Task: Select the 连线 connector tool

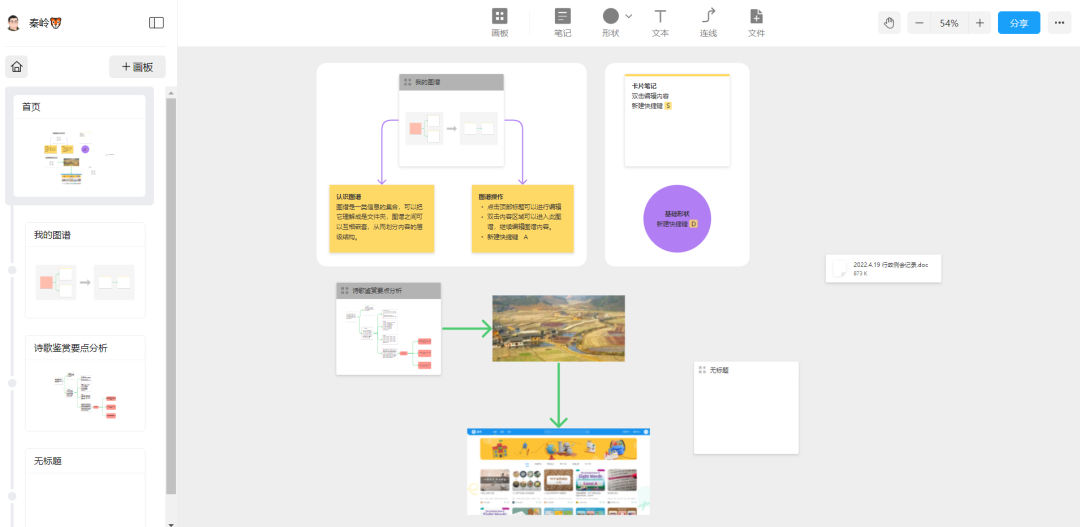Action: click(708, 23)
